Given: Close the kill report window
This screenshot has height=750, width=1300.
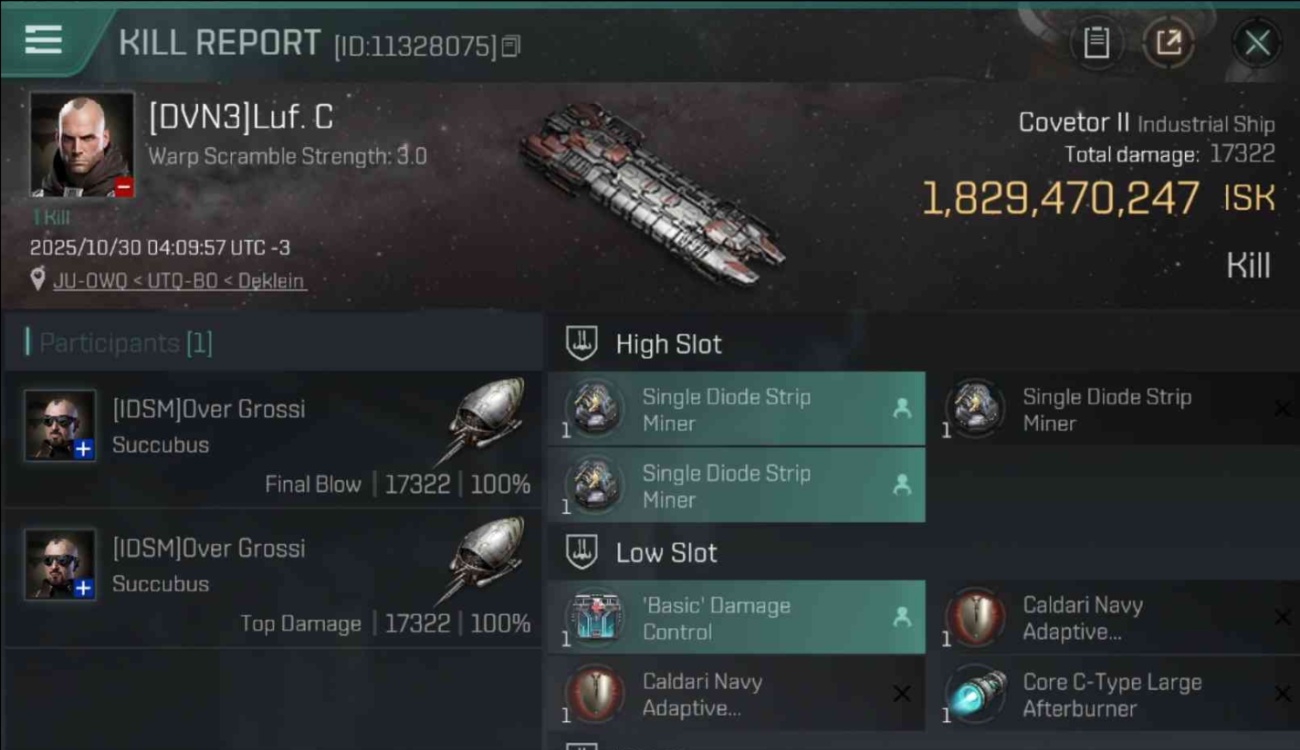Looking at the screenshot, I should [x=1256, y=43].
